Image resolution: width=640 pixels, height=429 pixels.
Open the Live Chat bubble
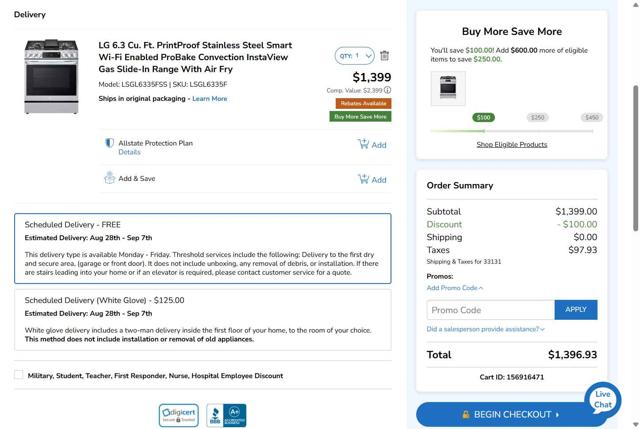click(603, 400)
